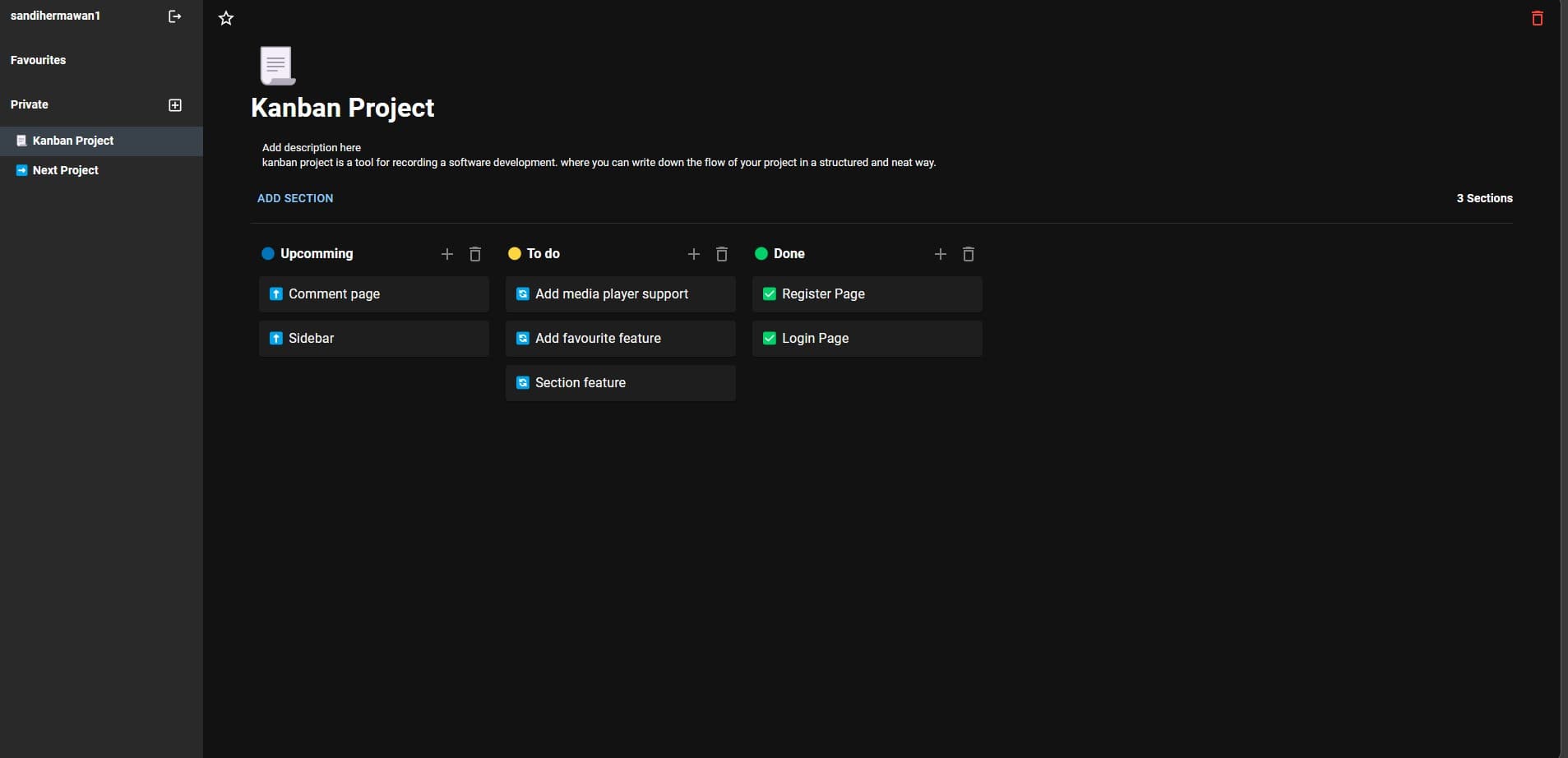This screenshot has height=758, width=1568.
Task: Switch to Next Project board
Action: 66,170
